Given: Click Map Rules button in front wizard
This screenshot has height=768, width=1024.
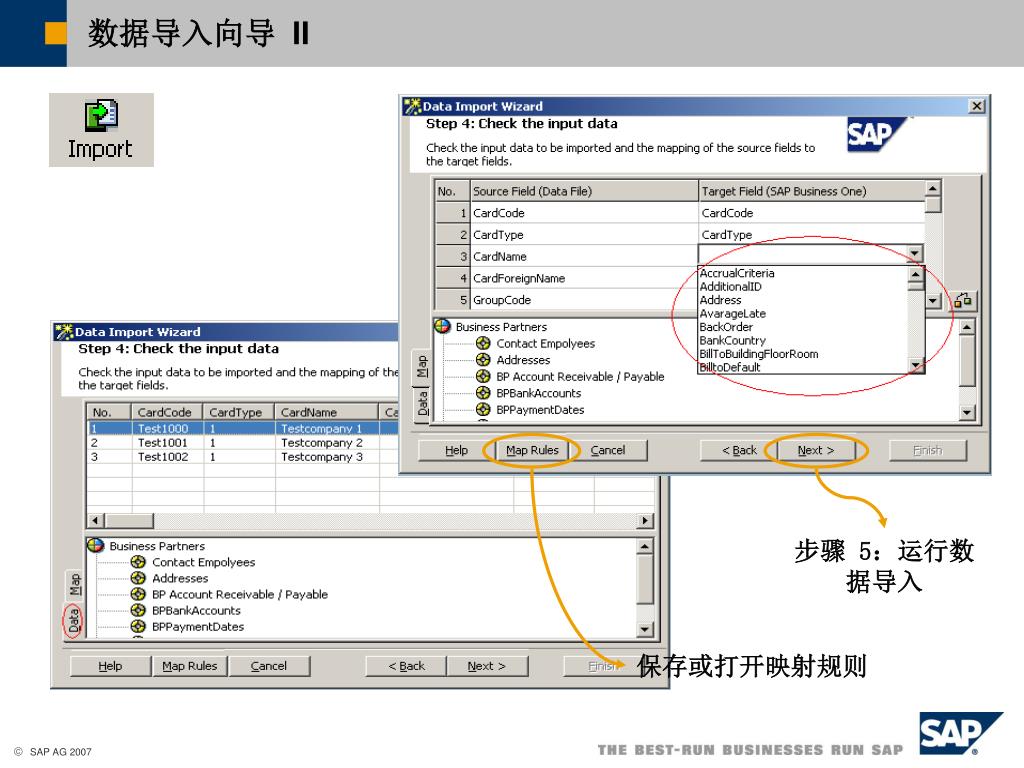Looking at the screenshot, I should (532, 450).
